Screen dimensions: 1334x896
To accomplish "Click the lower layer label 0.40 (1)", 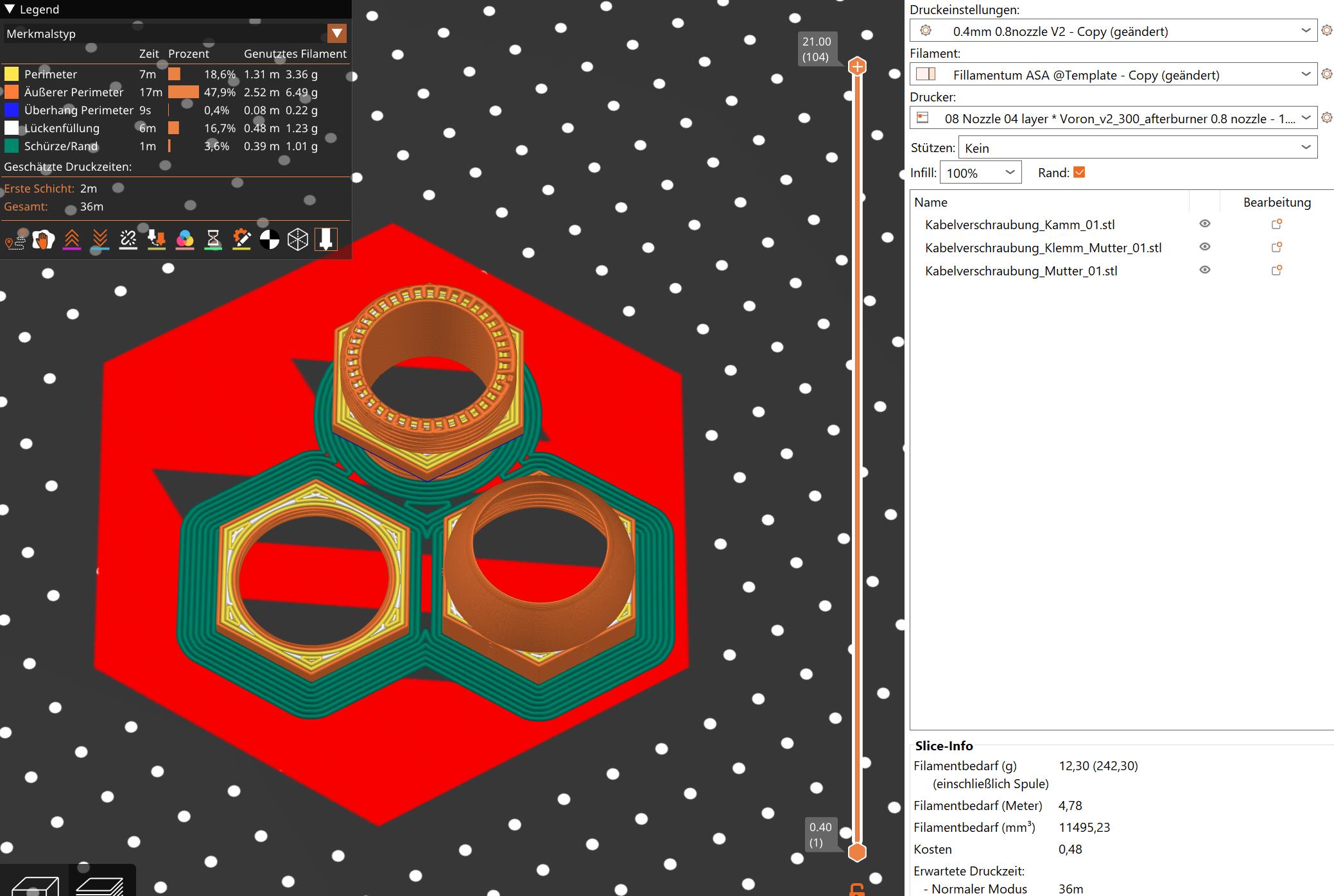I will [820, 835].
